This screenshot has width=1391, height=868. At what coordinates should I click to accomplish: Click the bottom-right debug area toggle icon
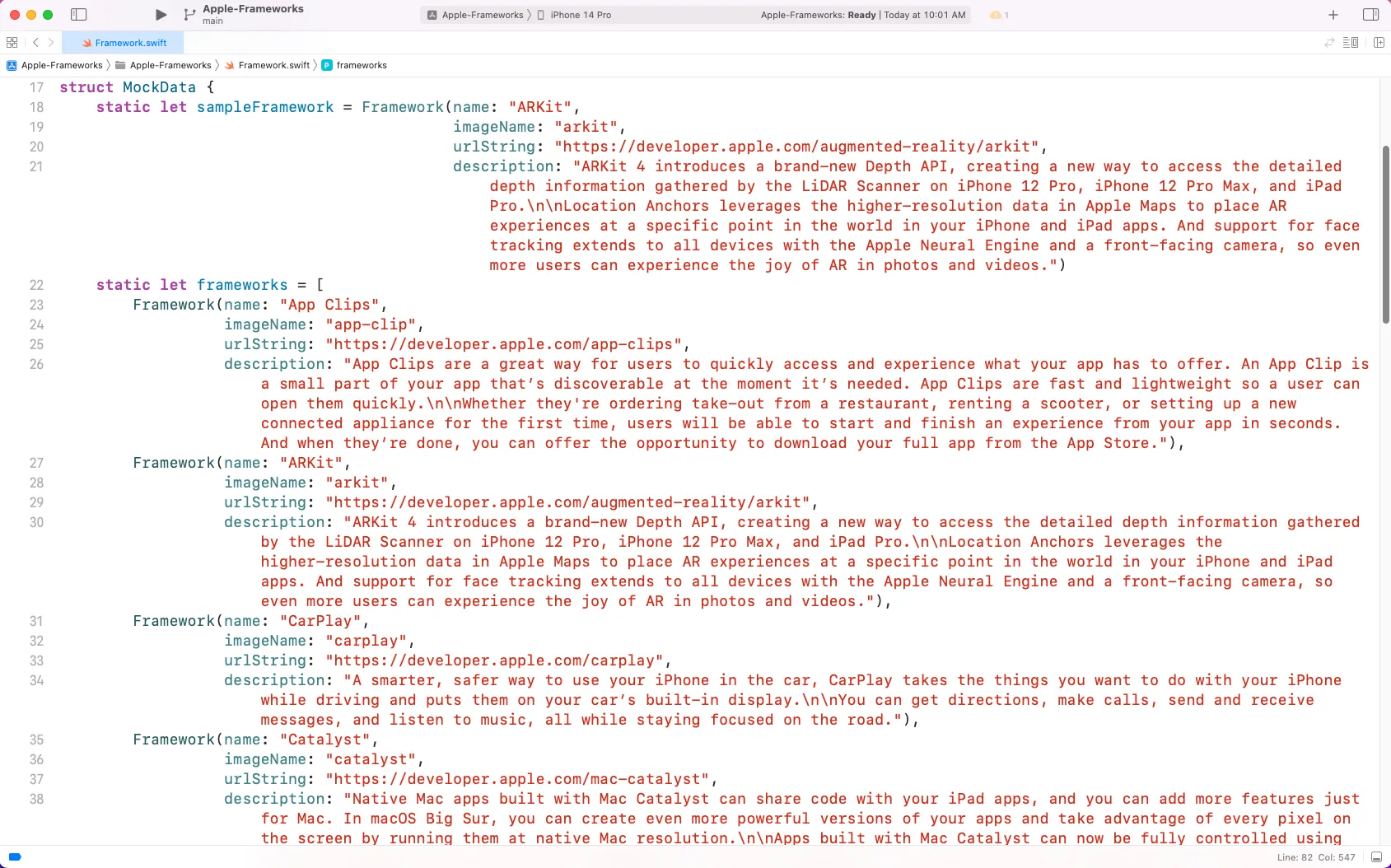point(1376,857)
